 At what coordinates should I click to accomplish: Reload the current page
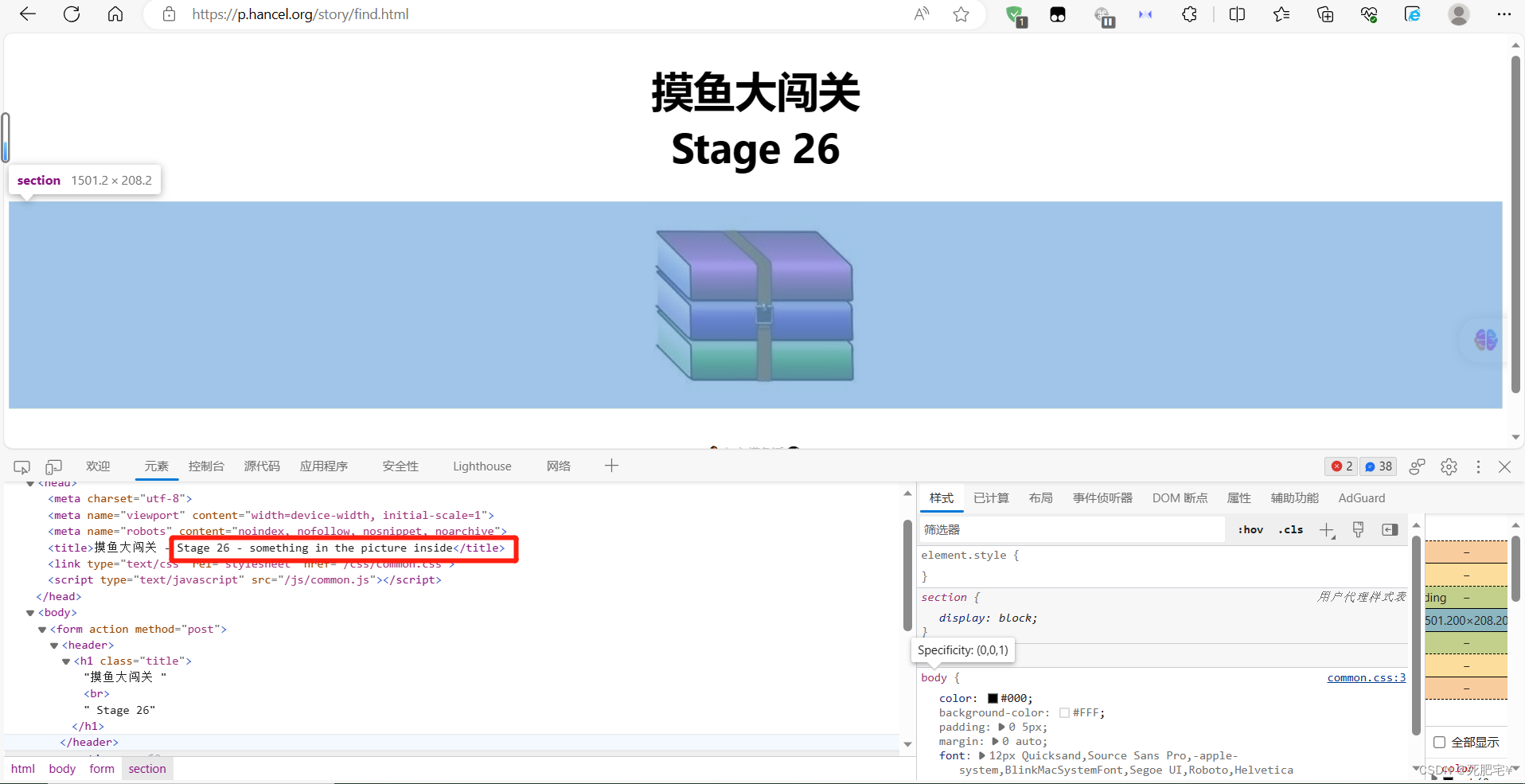tap(72, 14)
